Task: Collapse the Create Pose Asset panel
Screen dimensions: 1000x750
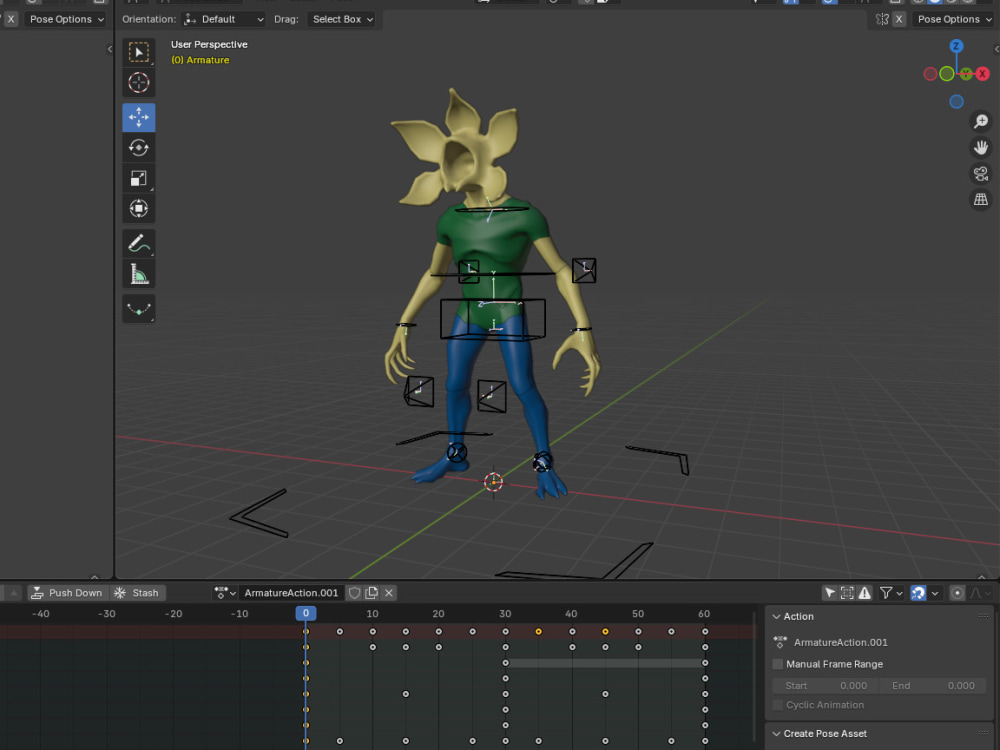Action: click(776, 733)
